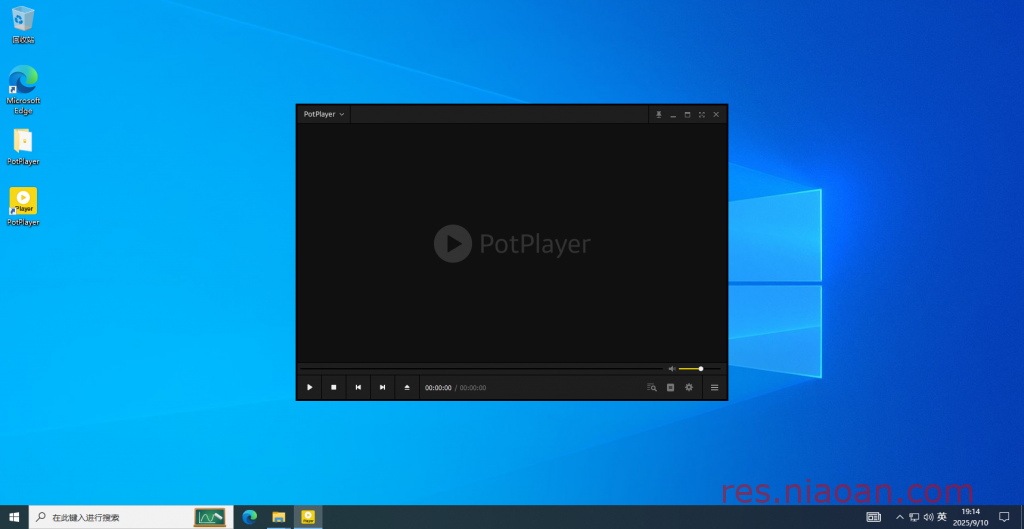Open the clock showing 19:14

(x=970, y=517)
